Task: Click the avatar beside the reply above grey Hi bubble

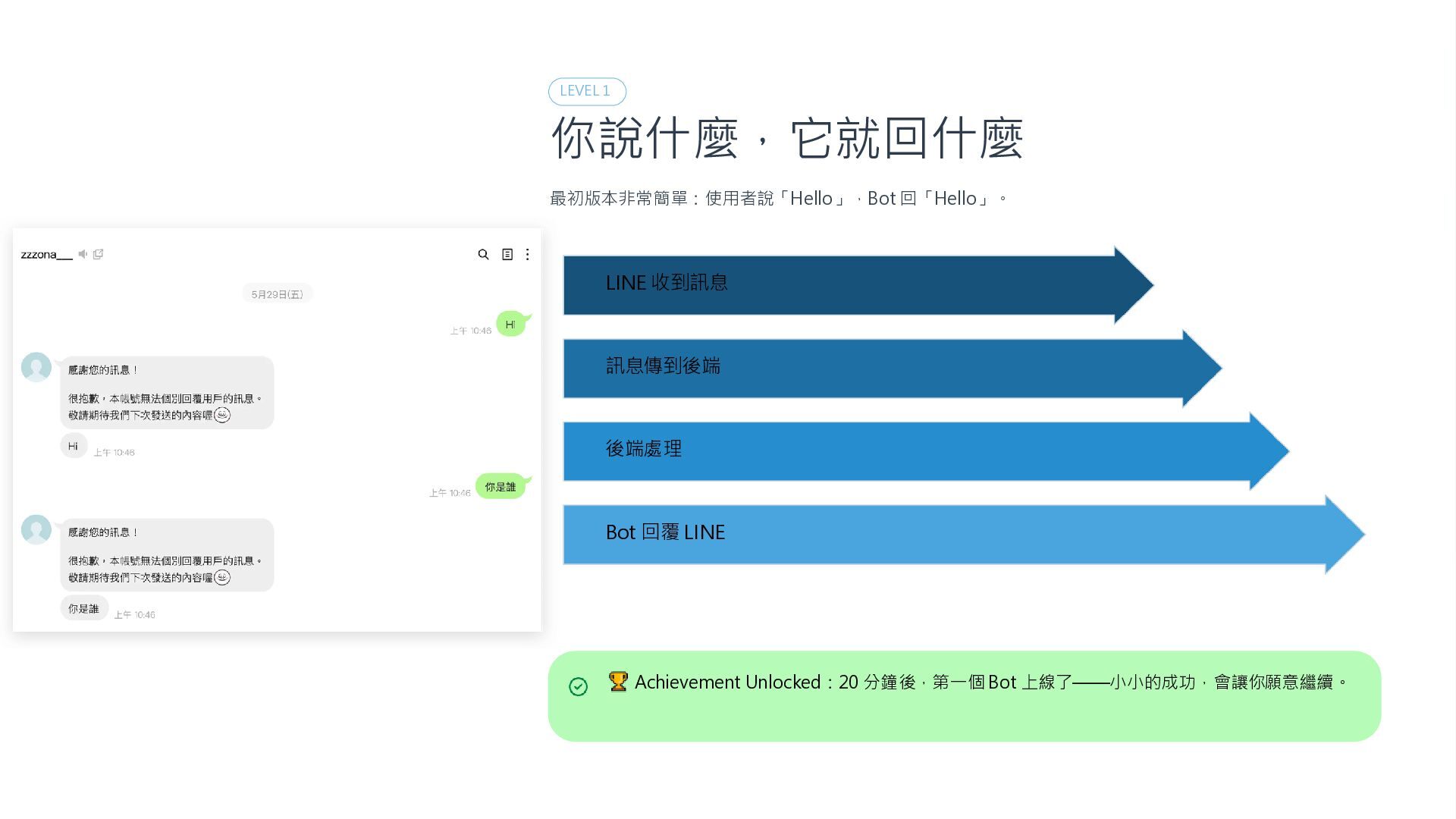Action: (x=36, y=367)
